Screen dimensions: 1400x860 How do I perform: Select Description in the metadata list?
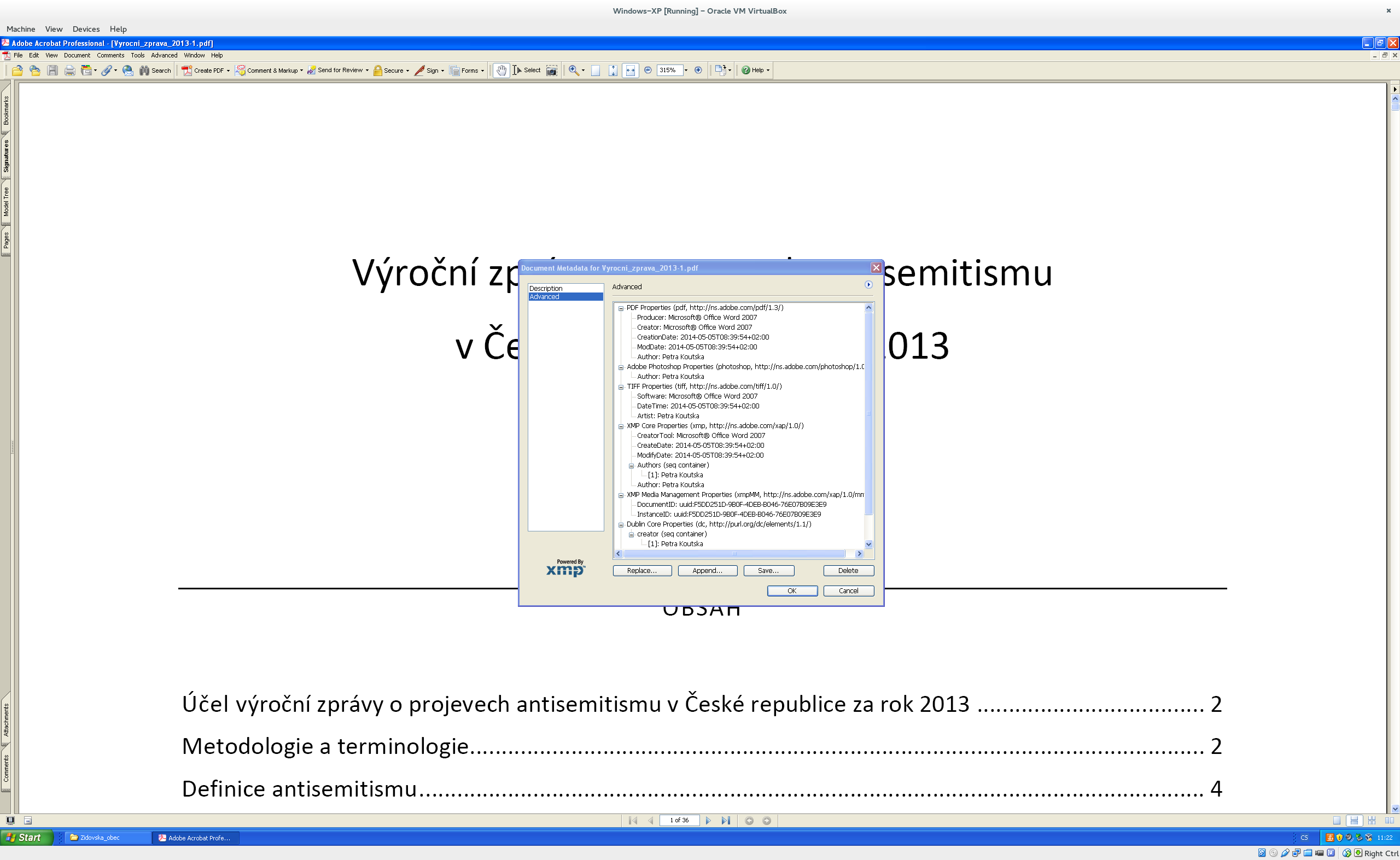click(x=565, y=288)
